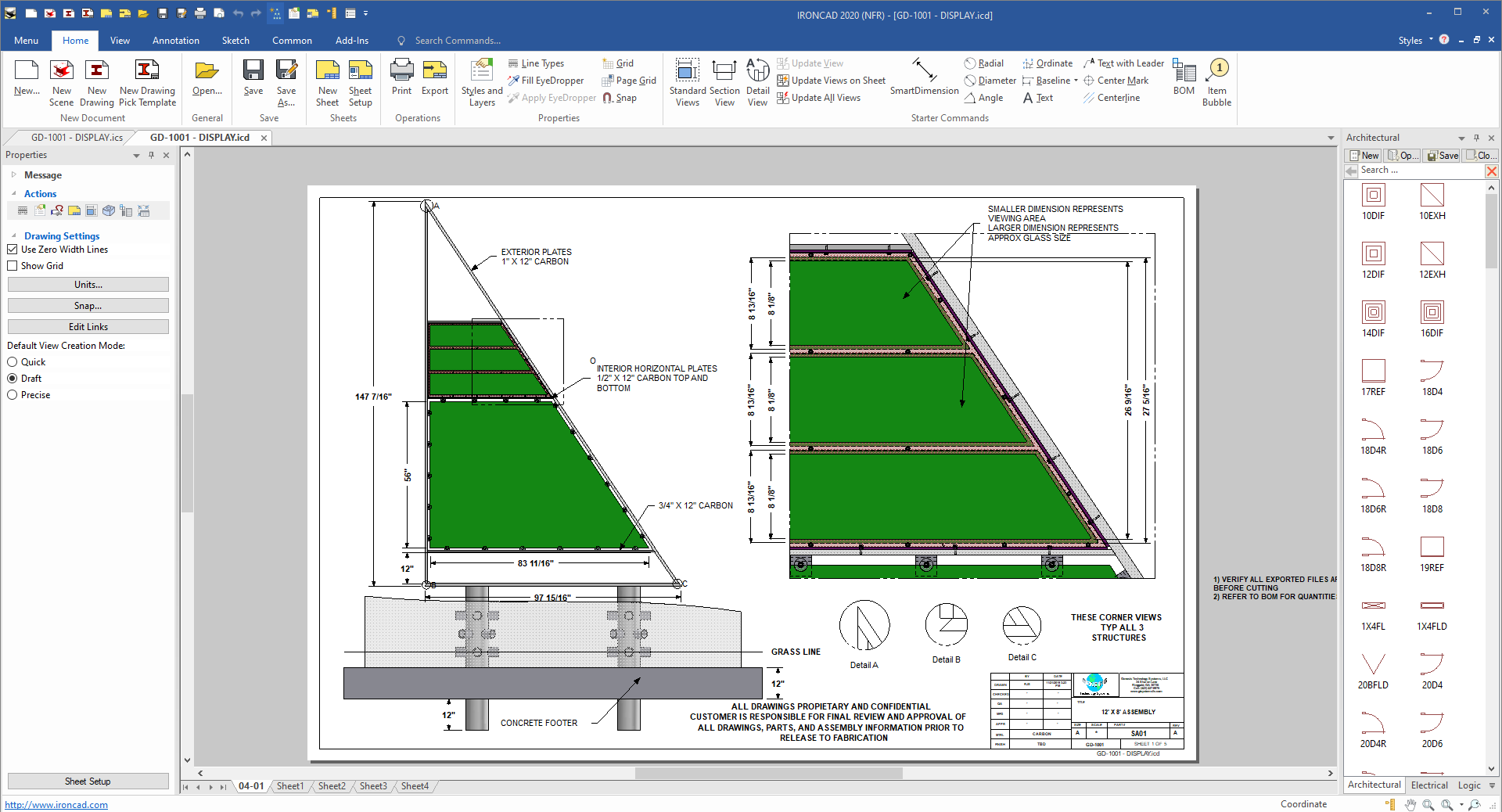Click the New Scene icon
This screenshot has height=812, width=1502.
[x=62, y=82]
